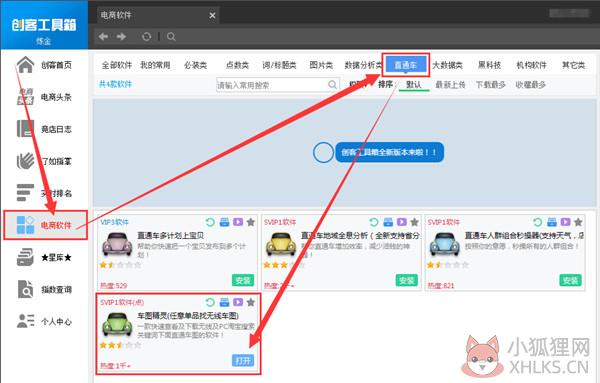Select the 点数类 category tab
Image resolution: width=600 pixels, height=383 pixels.
click(x=238, y=65)
